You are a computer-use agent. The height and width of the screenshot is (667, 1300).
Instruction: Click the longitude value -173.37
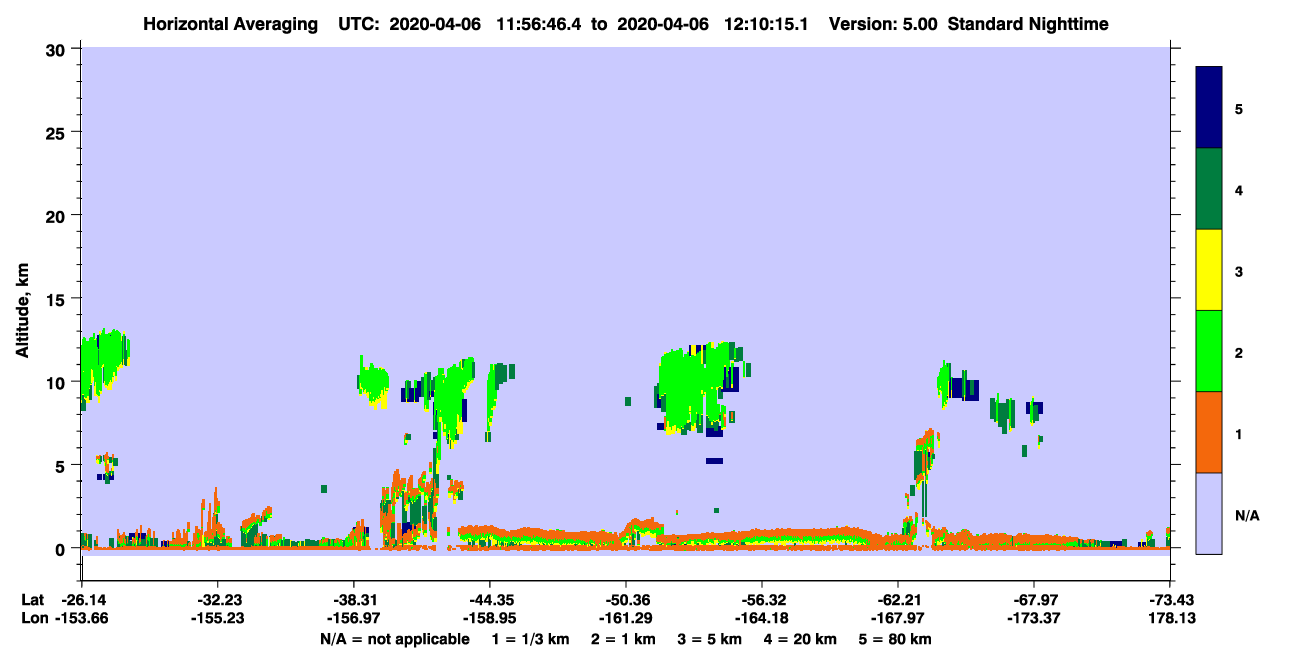pos(1033,619)
